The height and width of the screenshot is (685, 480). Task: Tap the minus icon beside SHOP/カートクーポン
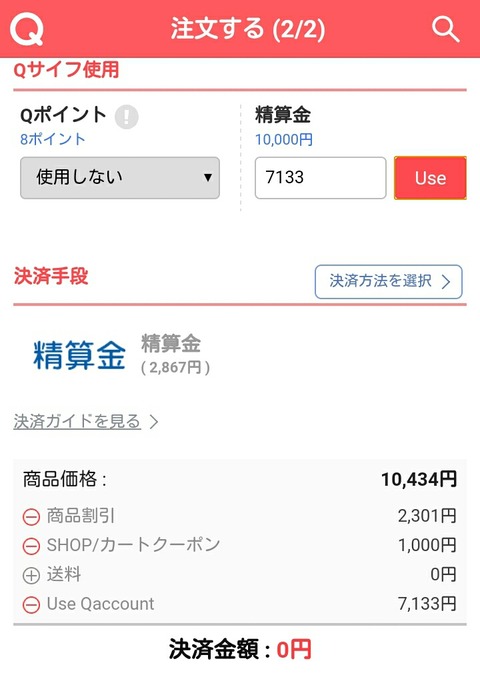click(31, 547)
